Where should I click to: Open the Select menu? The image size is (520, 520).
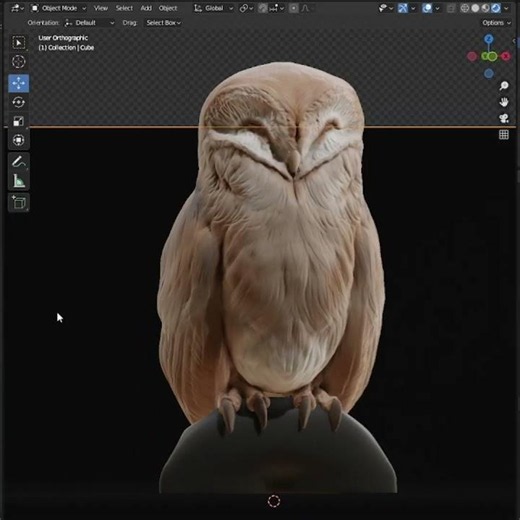[124, 8]
